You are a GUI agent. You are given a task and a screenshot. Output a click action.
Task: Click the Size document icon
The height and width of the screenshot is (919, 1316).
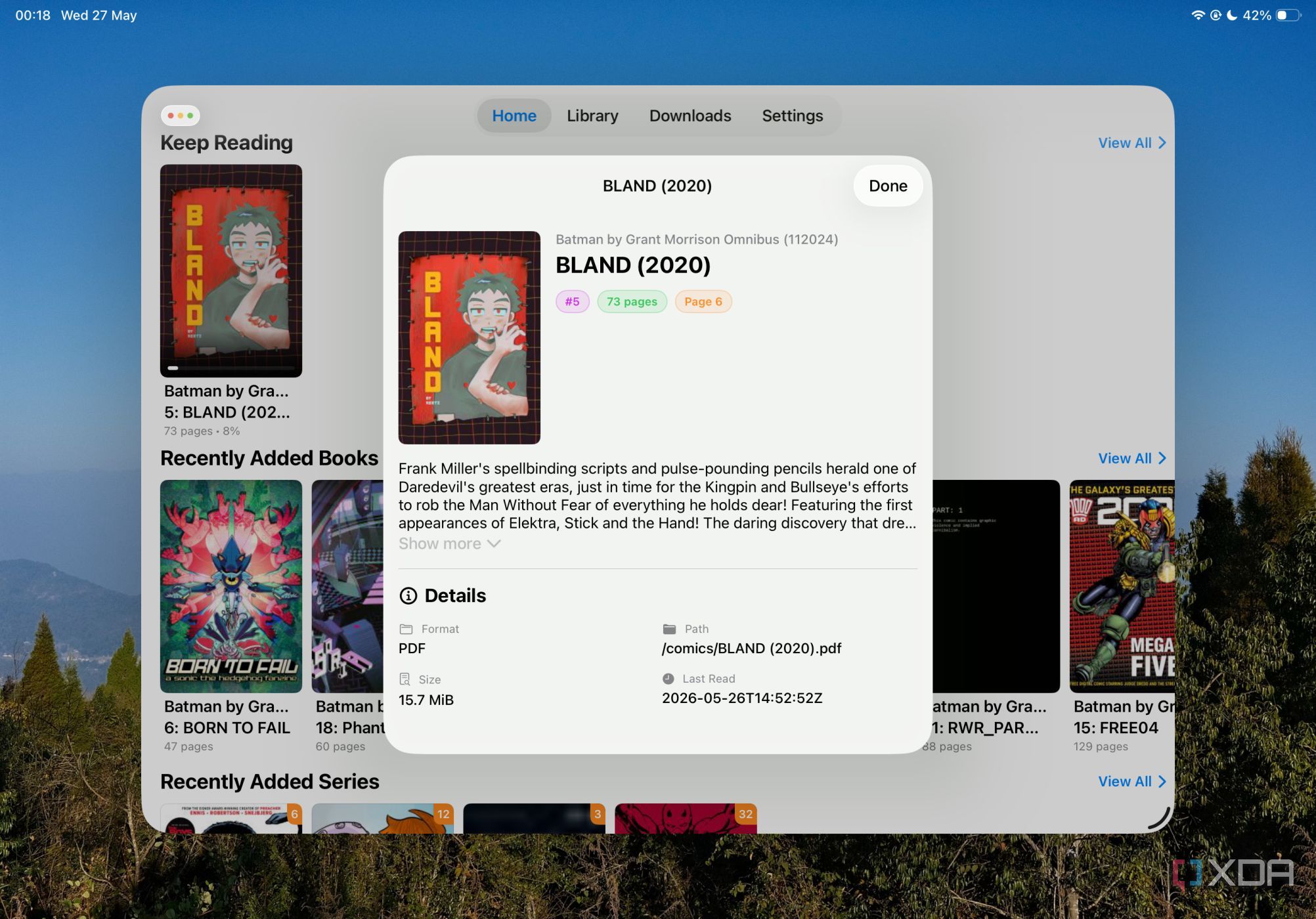405,679
